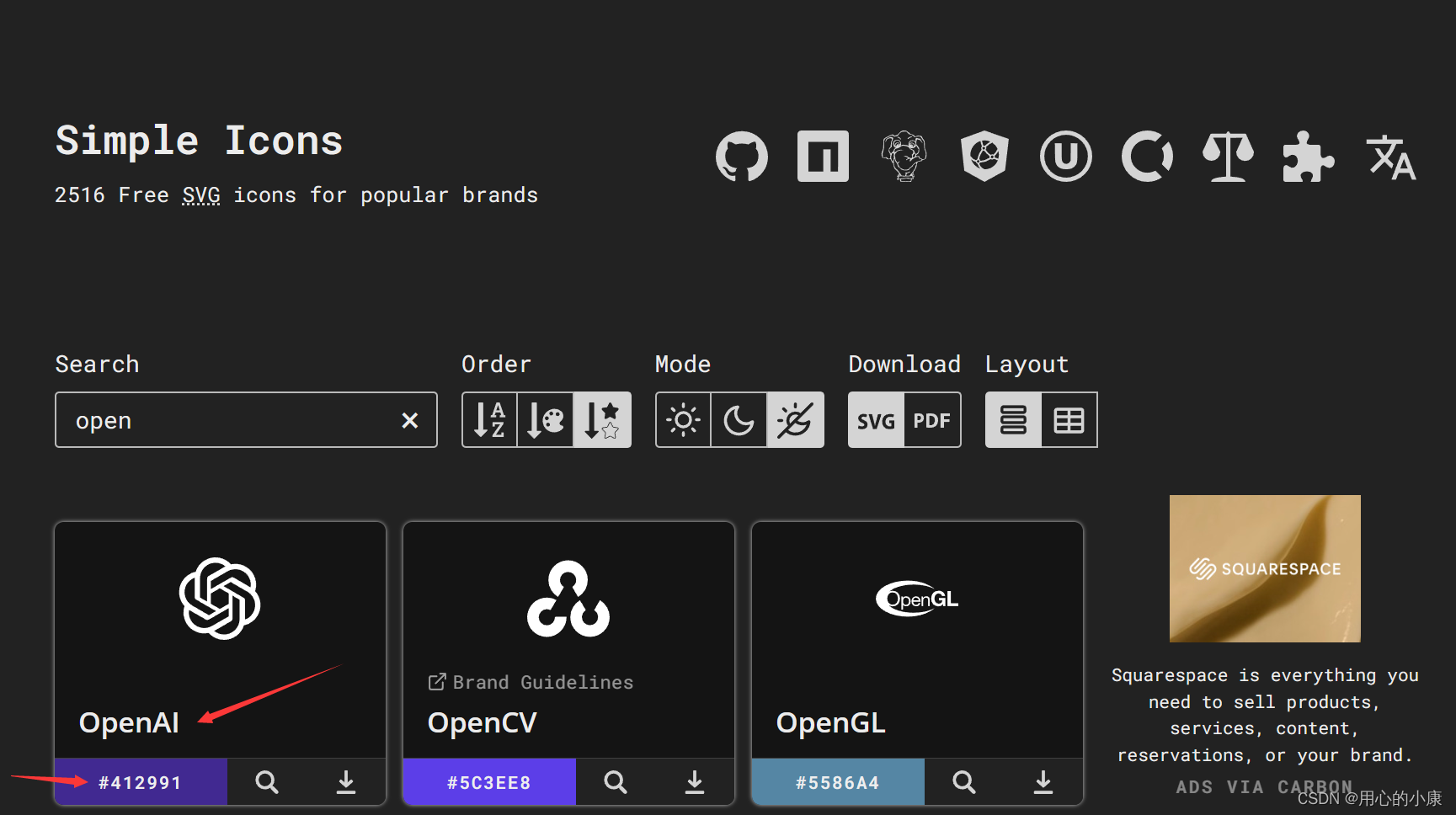Copy OpenGL color #5586A4
Viewport: 1456px width, 815px height.
[x=838, y=782]
